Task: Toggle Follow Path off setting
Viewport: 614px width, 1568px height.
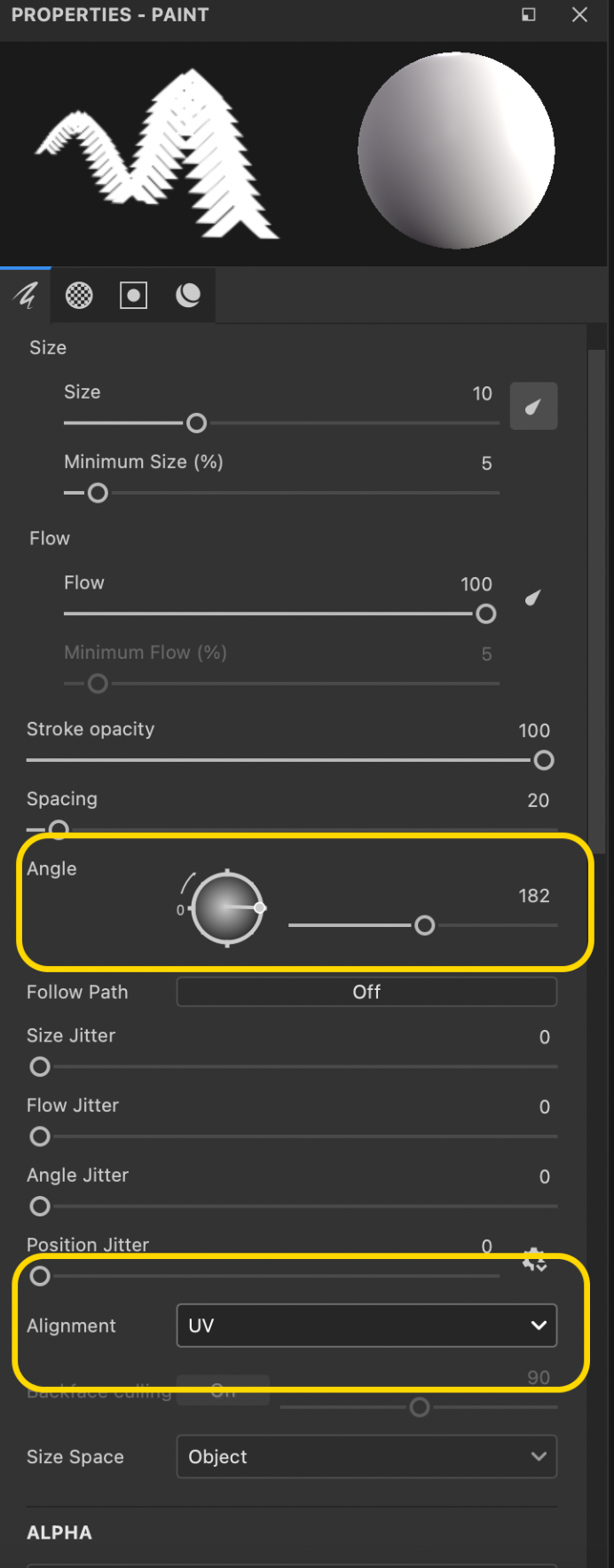Action: 366,992
